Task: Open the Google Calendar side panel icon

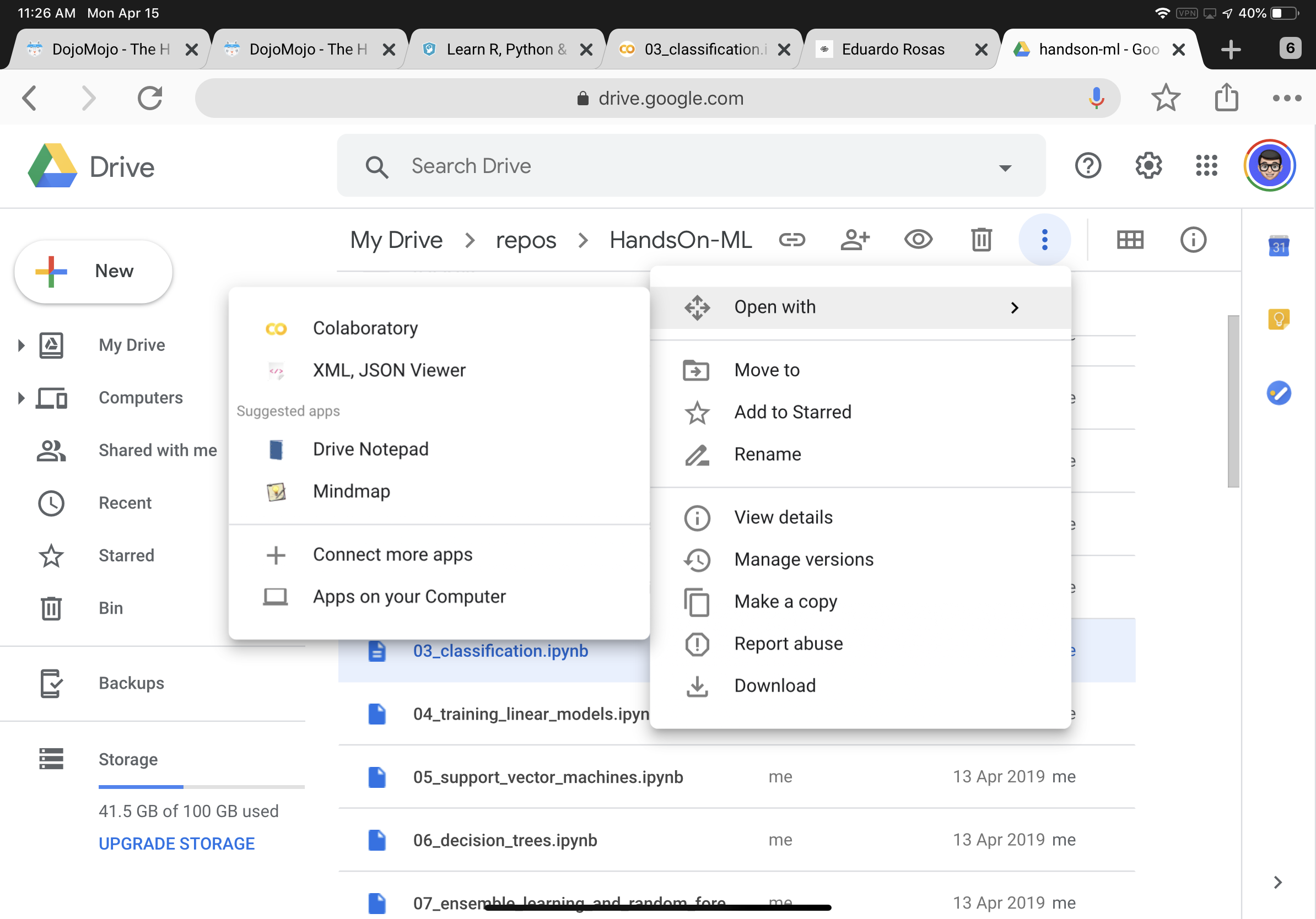Action: click(x=1278, y=246)
